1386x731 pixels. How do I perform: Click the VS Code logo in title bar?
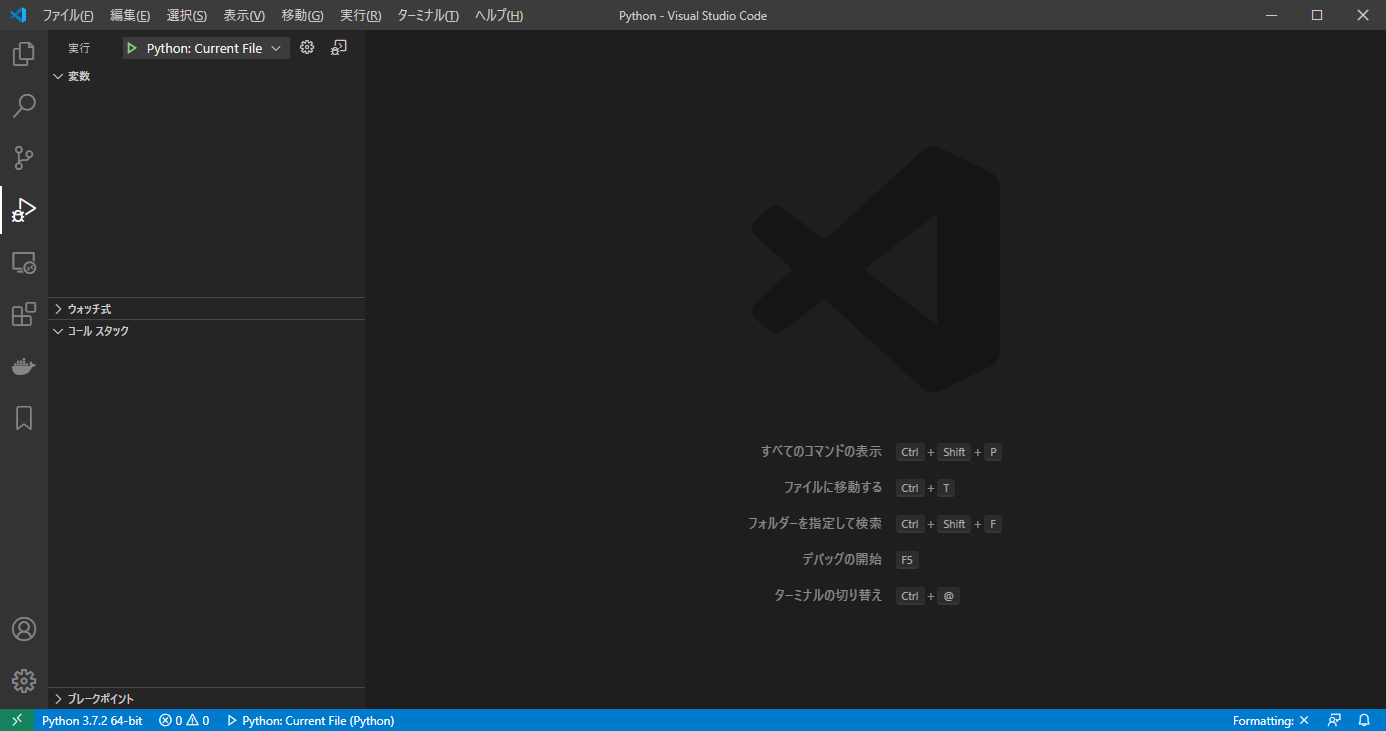(x=17, y=15)
